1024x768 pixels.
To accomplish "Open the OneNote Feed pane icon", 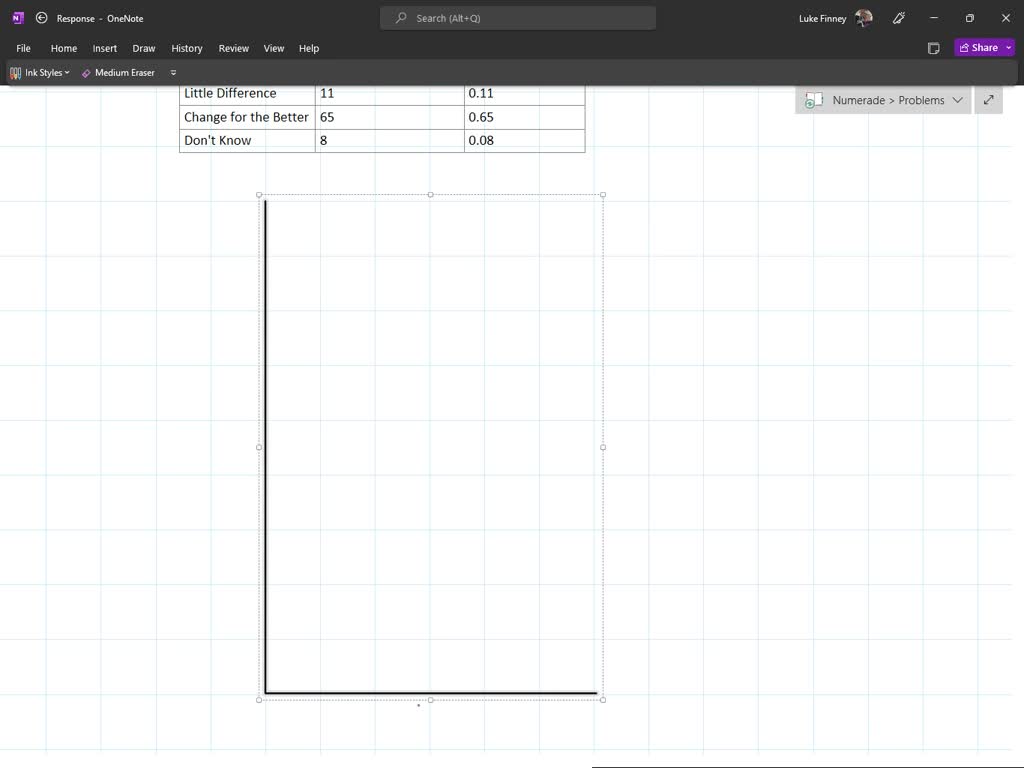I will click(933, 47).
